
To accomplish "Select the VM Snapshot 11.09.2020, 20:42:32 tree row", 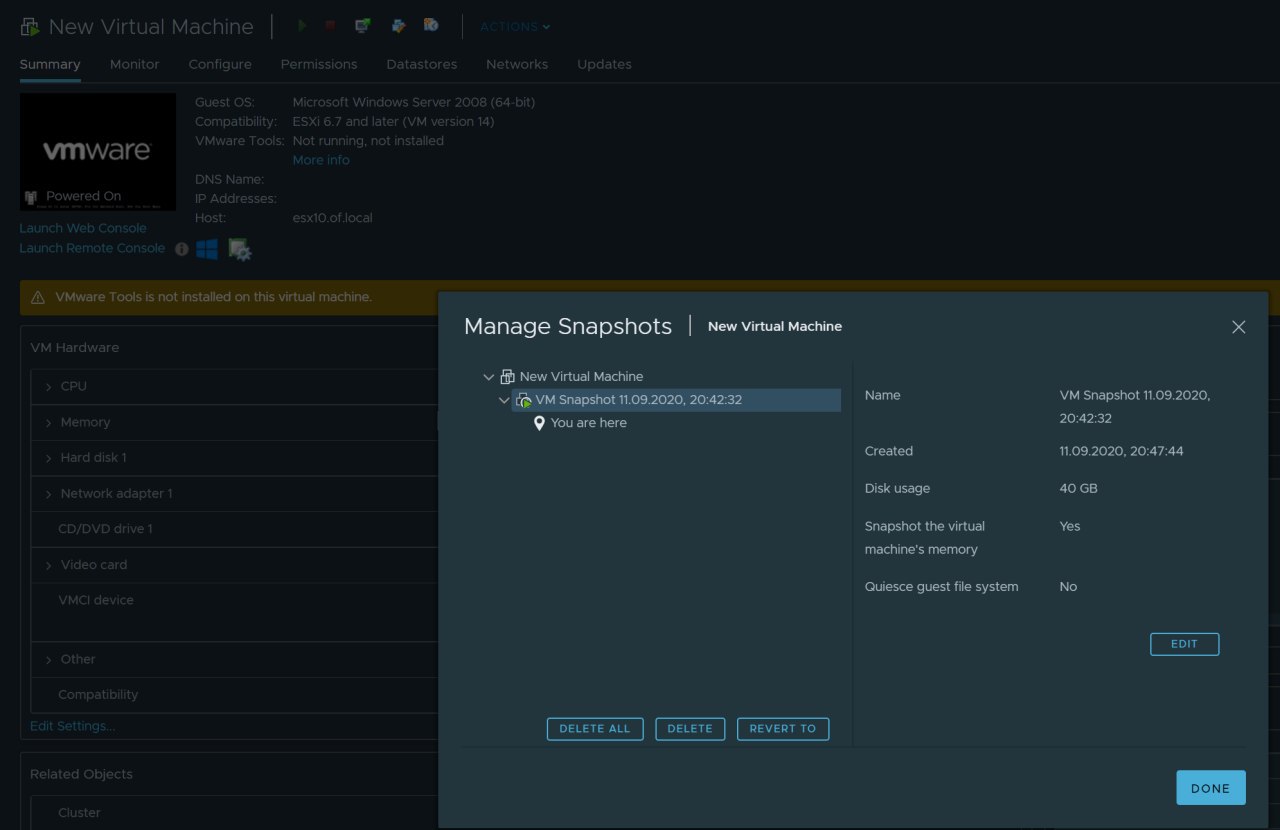I will [676, 400].
